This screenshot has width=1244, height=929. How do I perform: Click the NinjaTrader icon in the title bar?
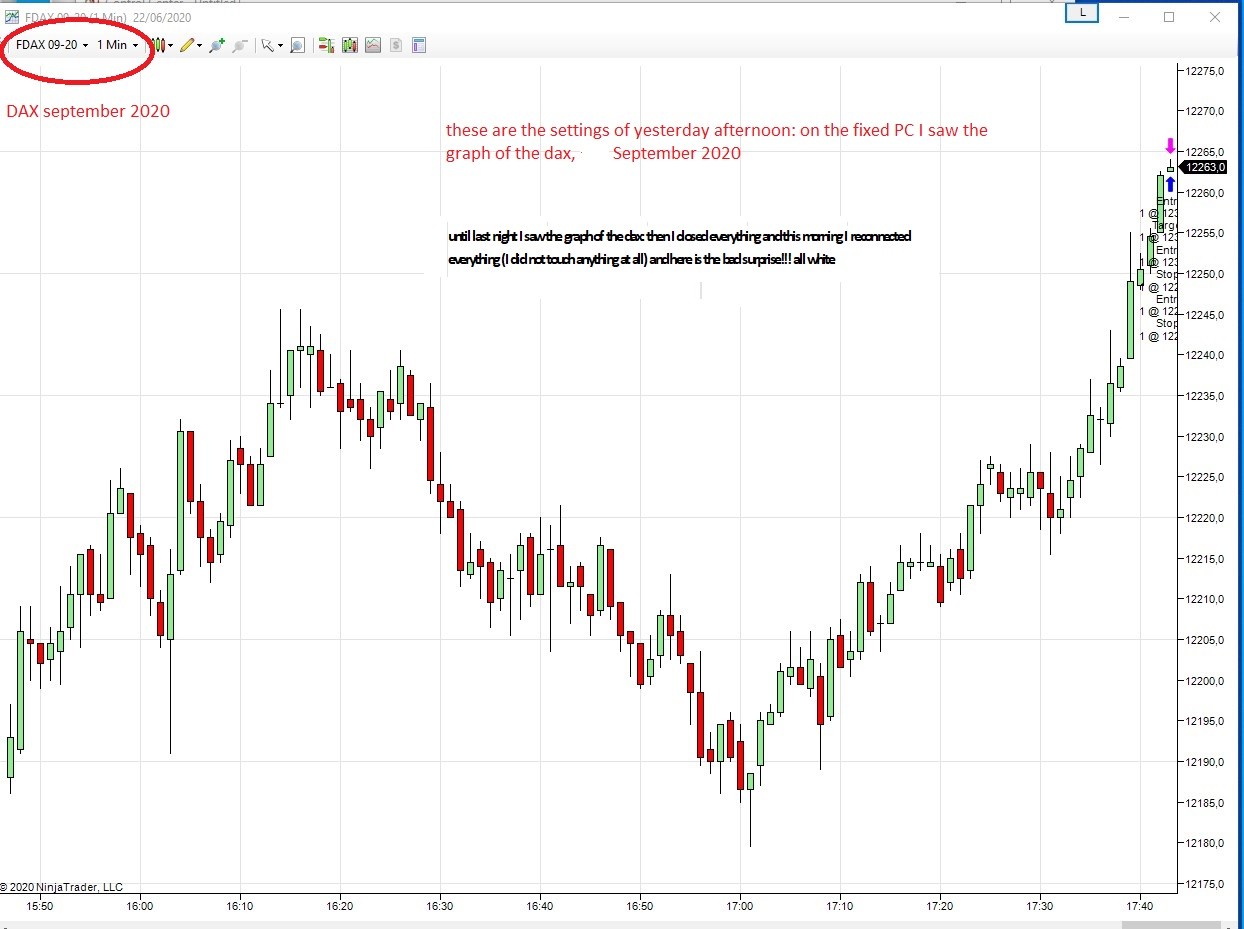(x=10, y=17)
